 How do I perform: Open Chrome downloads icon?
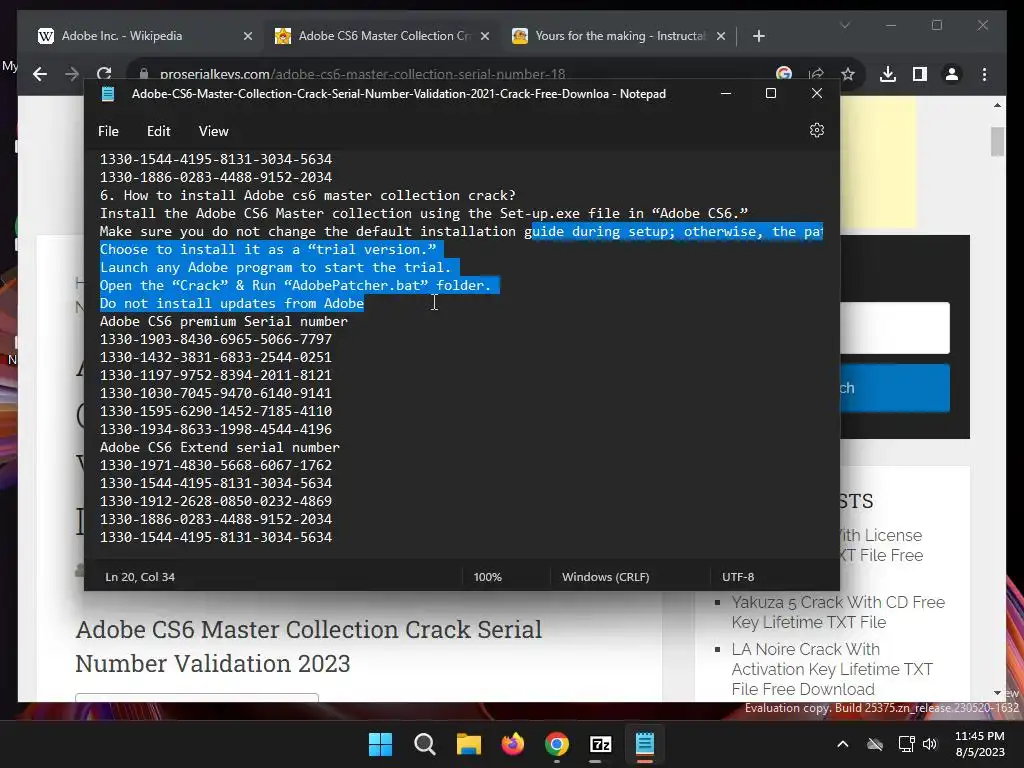click(x=888, y=74)
